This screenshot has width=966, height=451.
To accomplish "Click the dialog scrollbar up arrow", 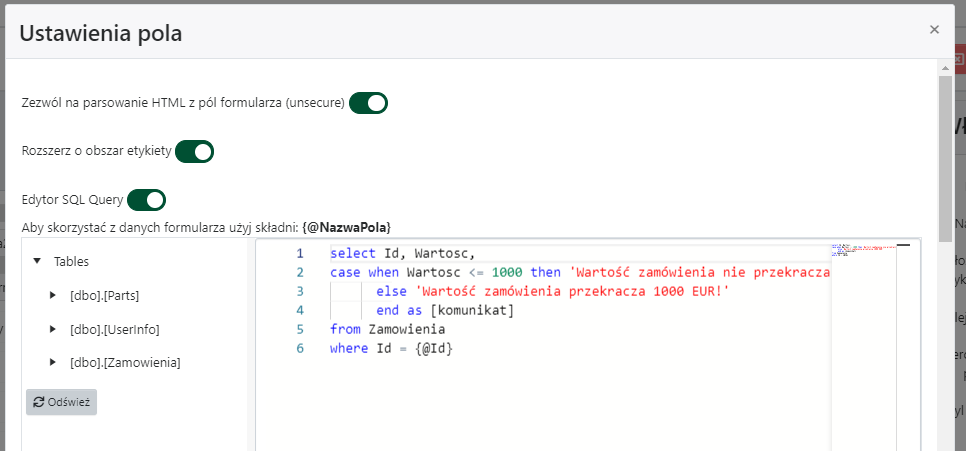I will pos(944,66).
